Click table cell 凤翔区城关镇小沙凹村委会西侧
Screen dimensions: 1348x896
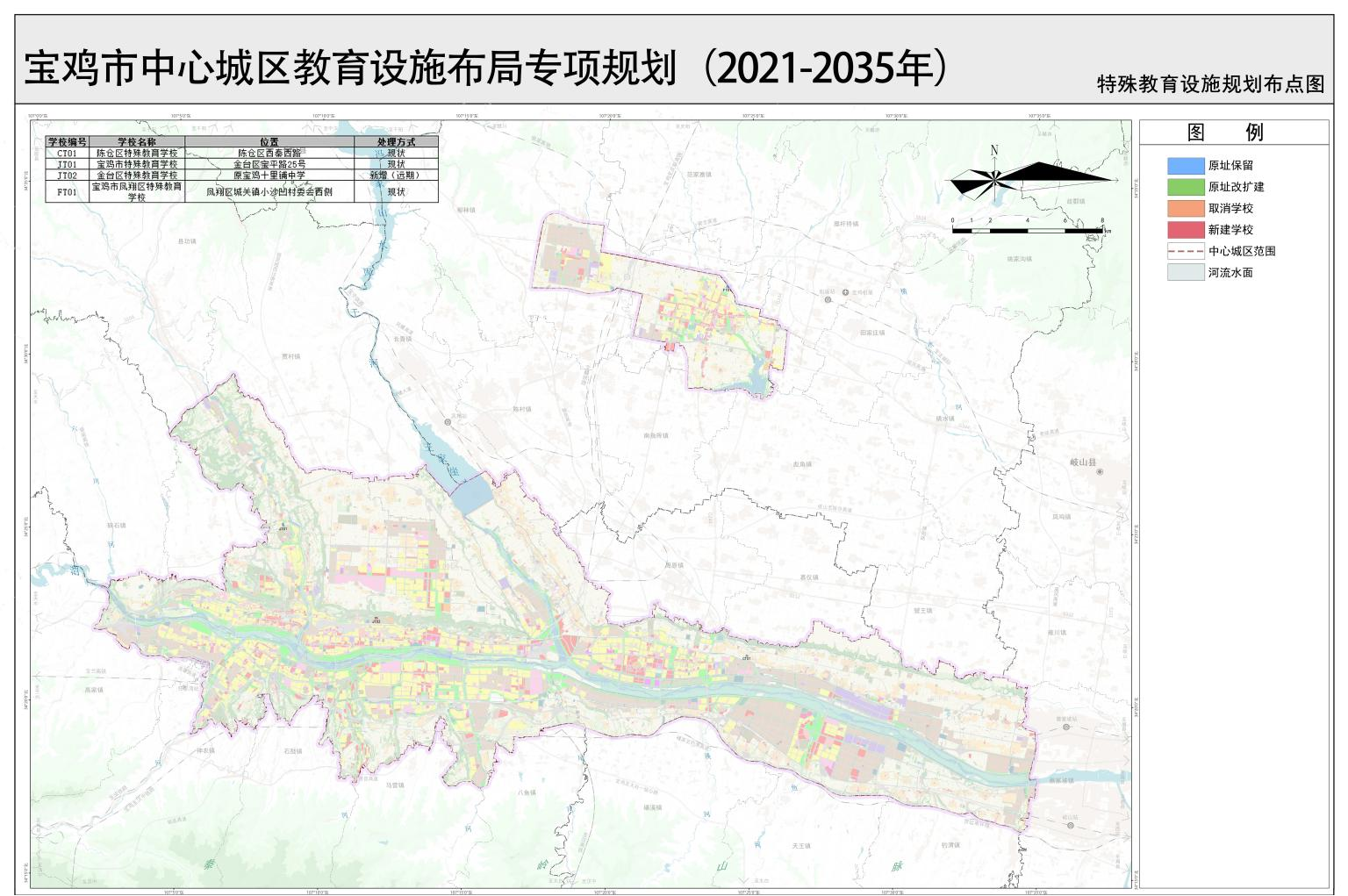[x=269, y=192]
